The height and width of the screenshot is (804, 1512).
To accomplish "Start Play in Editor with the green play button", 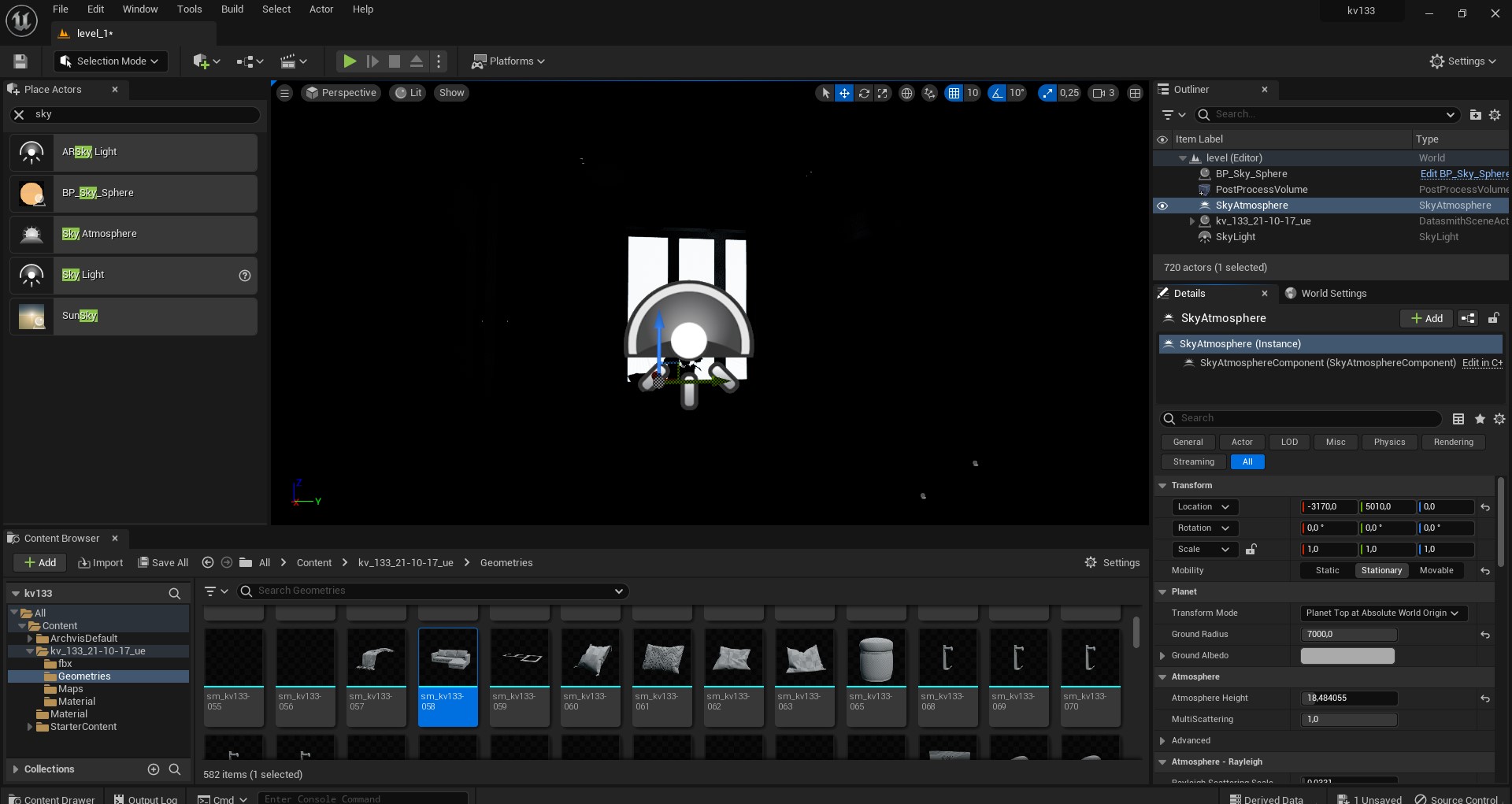I will pos(349,61).
